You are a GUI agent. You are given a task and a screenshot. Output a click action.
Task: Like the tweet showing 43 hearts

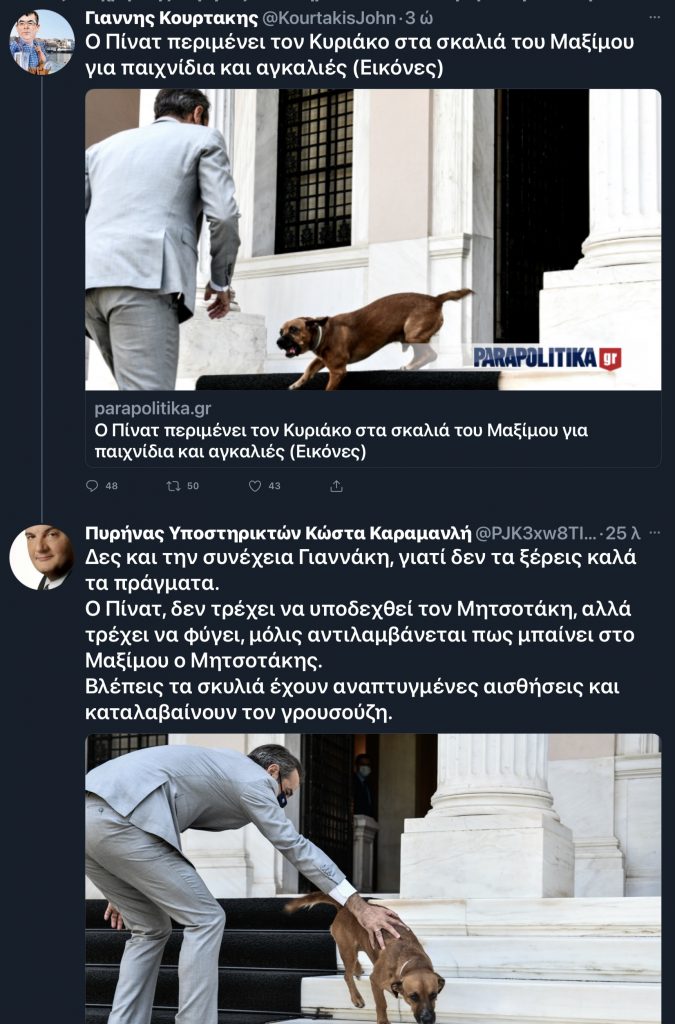pyautogui.click(x=255, y=486)
